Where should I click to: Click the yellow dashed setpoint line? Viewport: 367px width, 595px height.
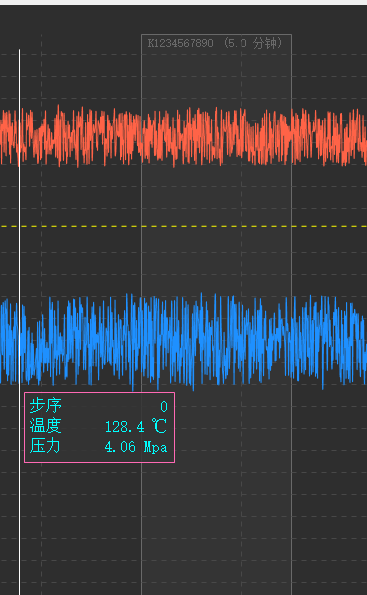coord(183,226)
